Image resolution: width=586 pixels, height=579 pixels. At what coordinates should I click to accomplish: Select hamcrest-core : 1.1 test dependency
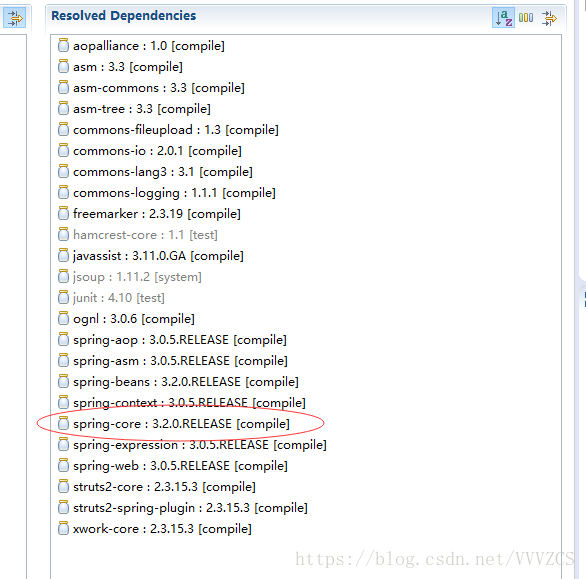(x=138, y=235)
